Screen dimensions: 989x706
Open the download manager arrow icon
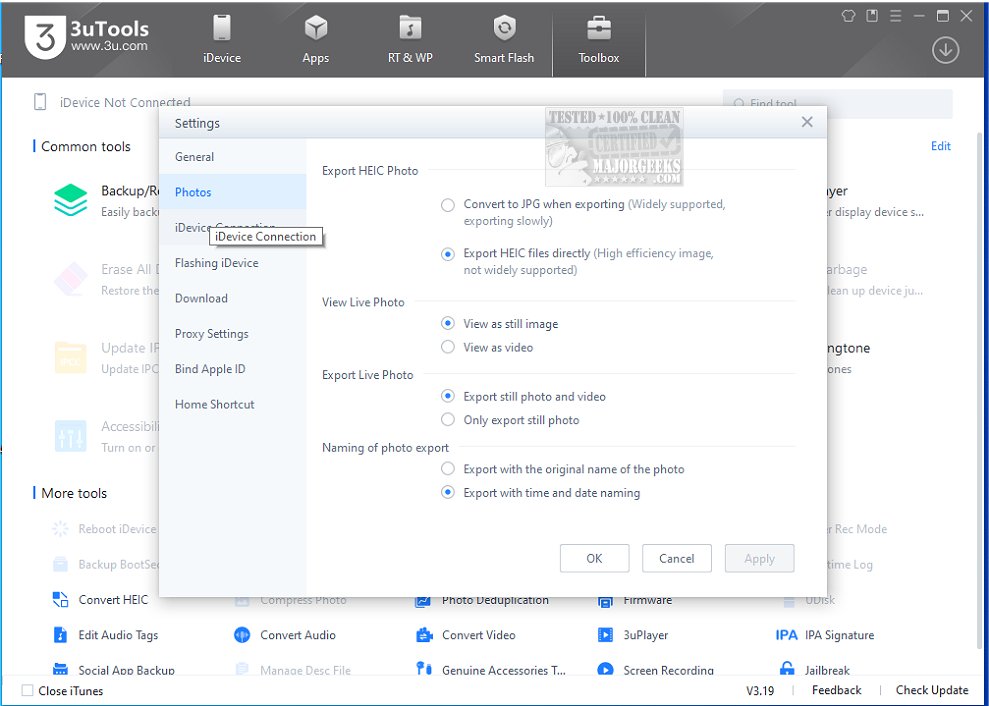(945, 50)
